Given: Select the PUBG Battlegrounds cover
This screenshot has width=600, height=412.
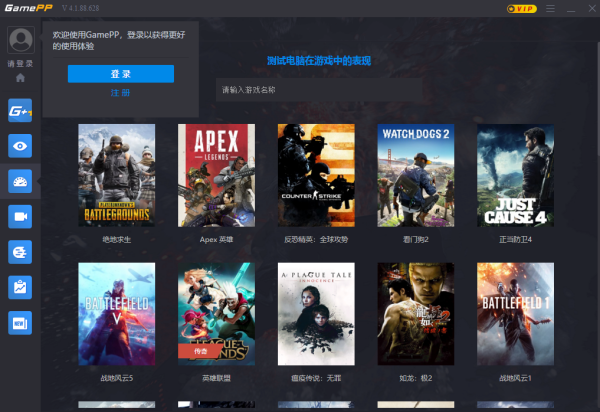Looking at the screenshot, I should 117,175.
